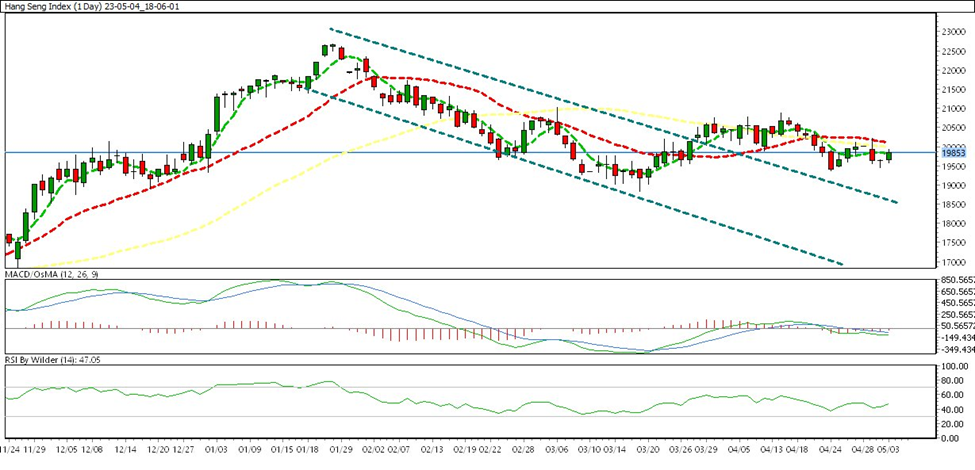Screen dimensions: 975x470
Task: Click the 03/26 date label
Action: (683, 448)
